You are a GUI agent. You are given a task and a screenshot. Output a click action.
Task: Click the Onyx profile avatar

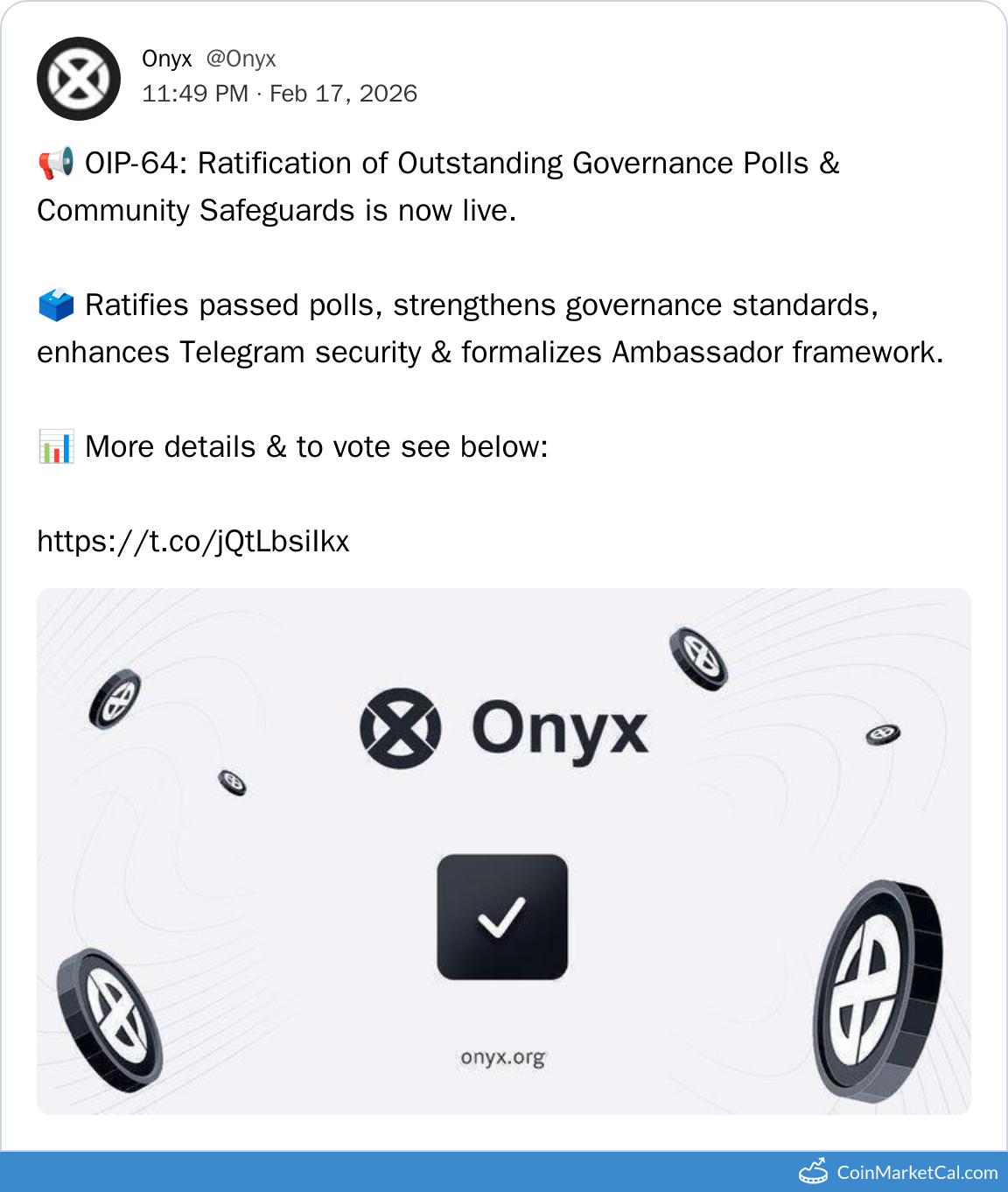79,79
